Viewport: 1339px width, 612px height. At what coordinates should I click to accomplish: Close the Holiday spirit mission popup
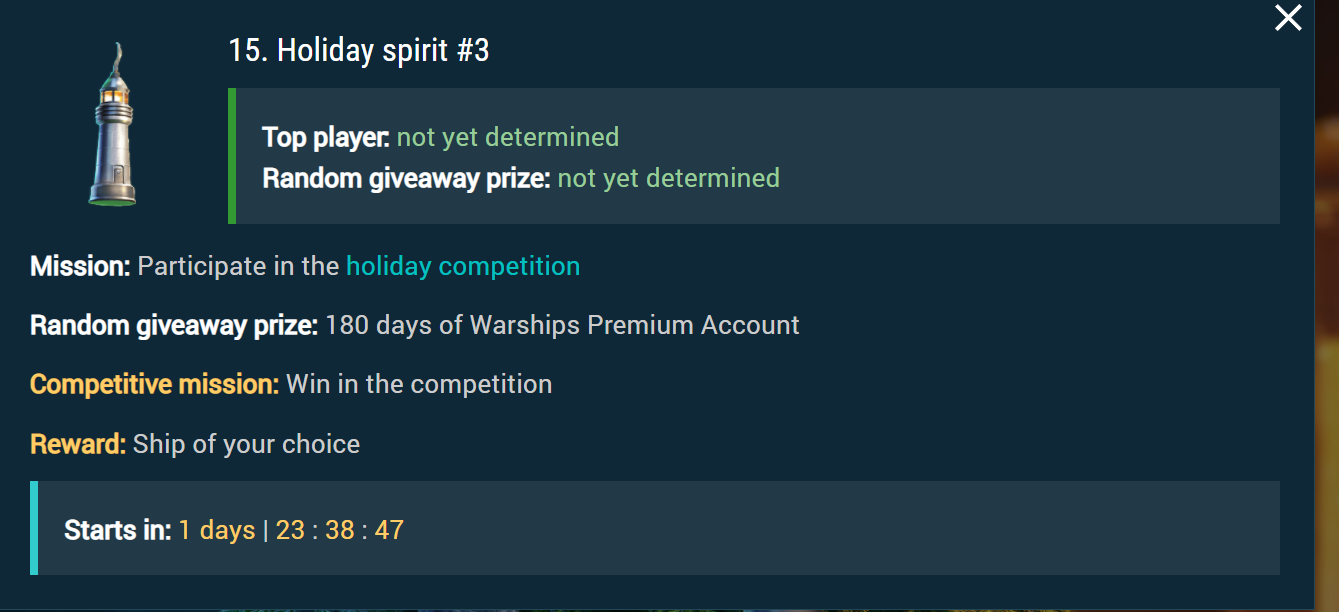[1288, 18]
